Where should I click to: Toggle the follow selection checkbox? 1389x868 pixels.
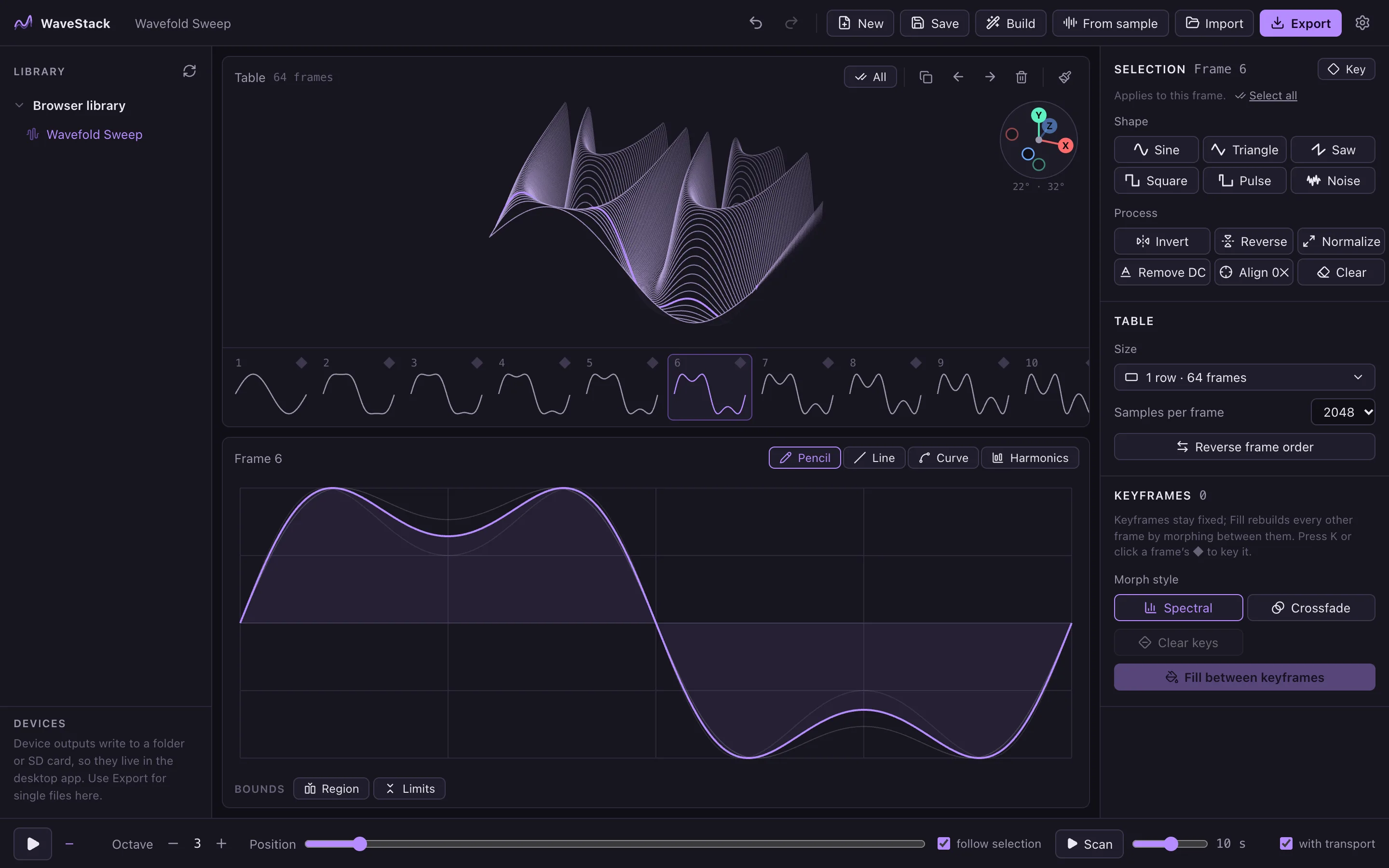(x=943, y=843)
